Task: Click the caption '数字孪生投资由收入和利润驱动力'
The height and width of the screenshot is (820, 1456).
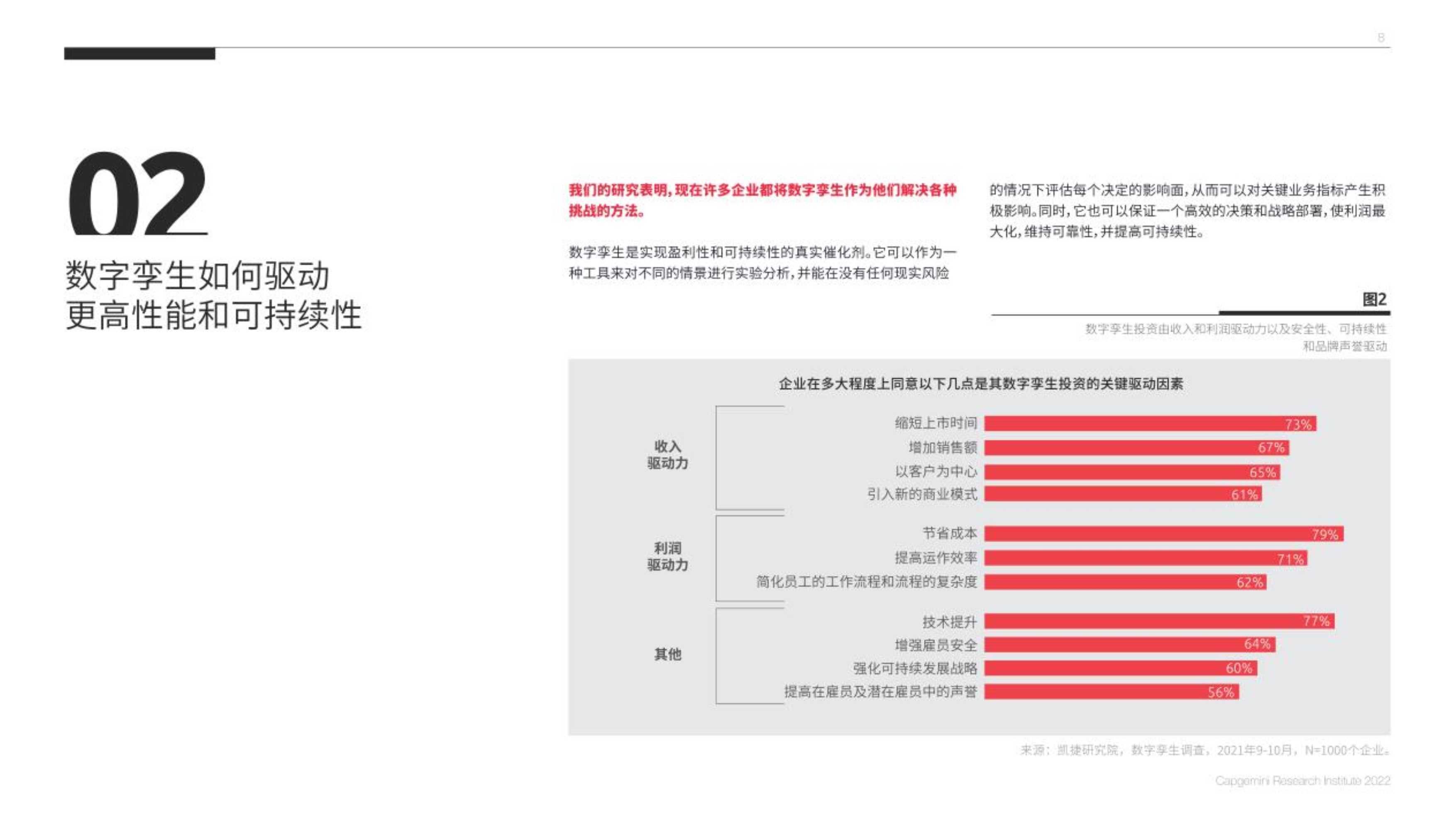Action: pyautogui.click(x=1236, y=337)
